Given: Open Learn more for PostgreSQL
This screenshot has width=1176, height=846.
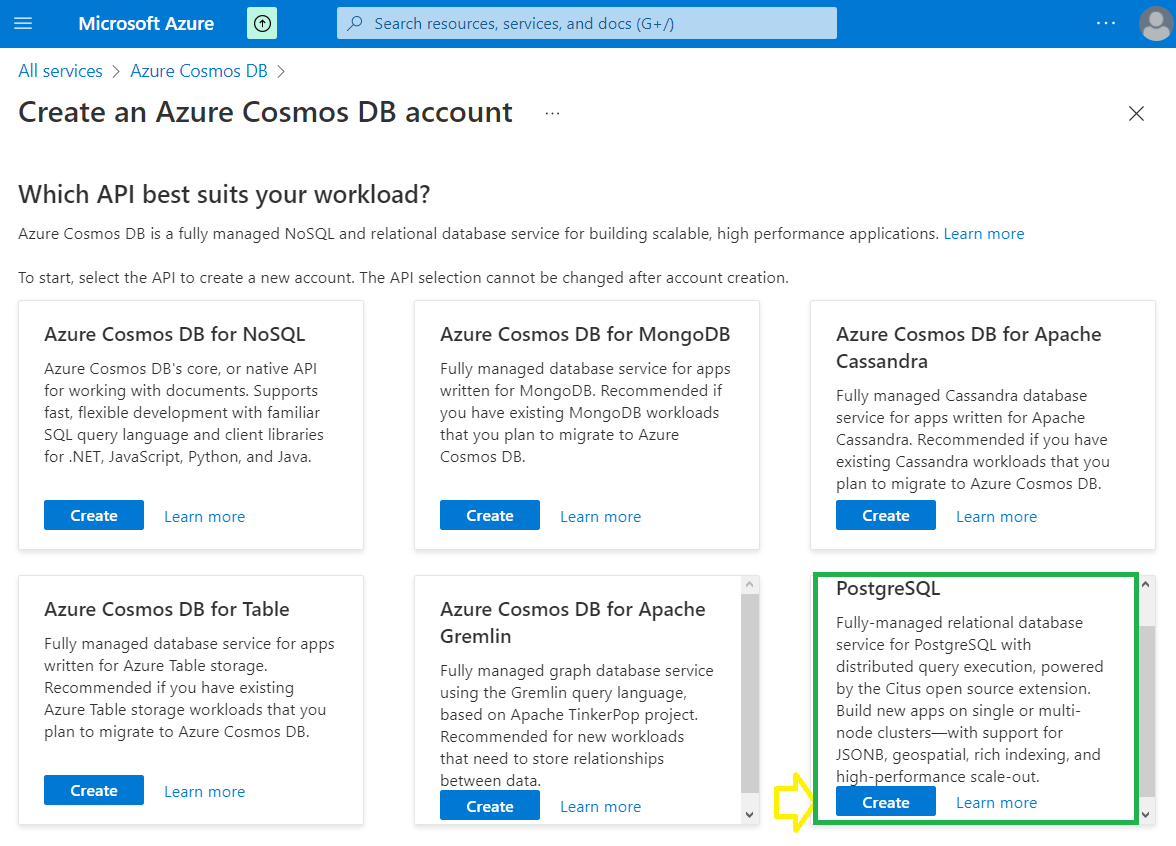Looking at the screenshot, I should (996, 803).
